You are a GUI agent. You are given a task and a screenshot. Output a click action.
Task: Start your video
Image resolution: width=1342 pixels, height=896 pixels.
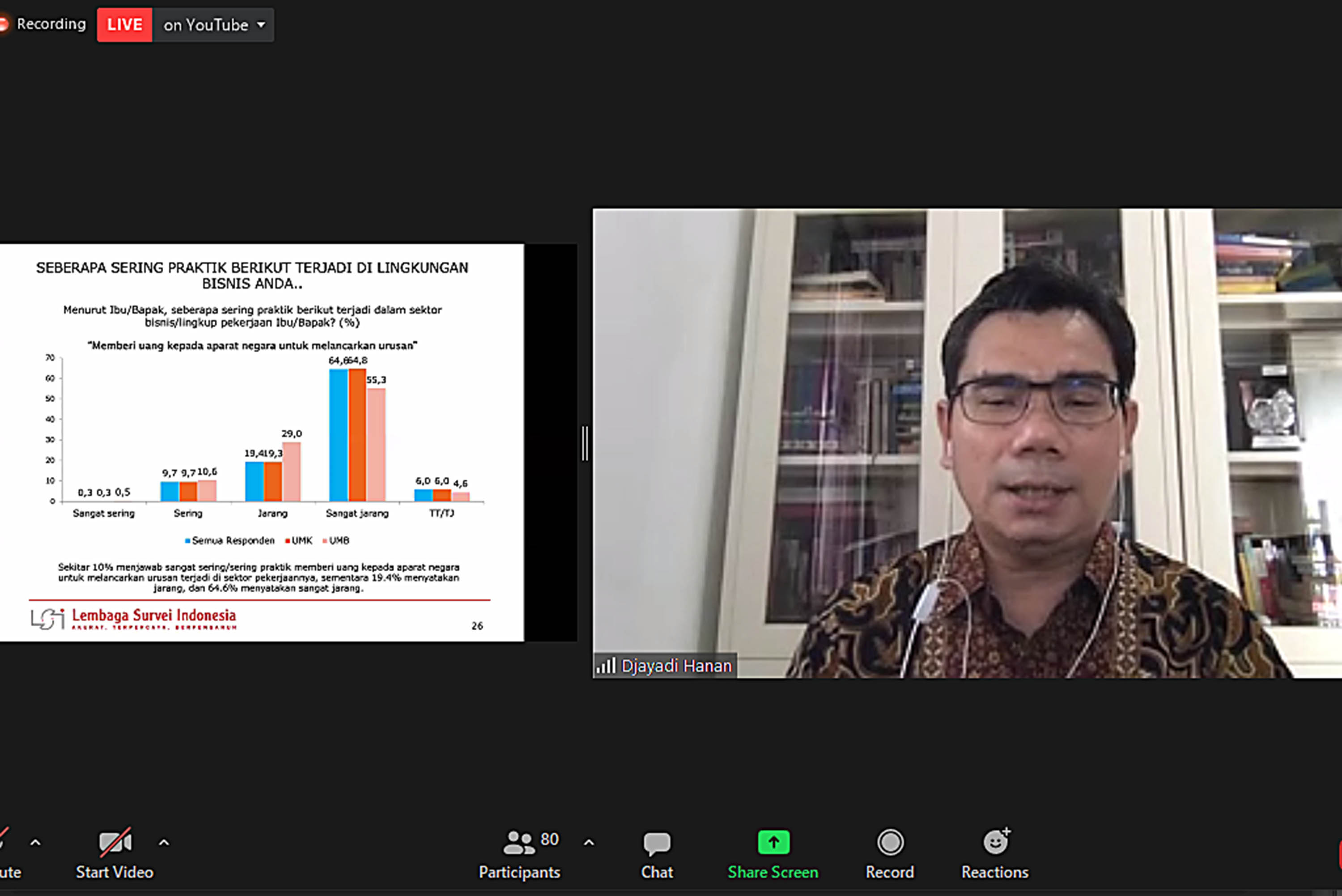tap(114, 851)
